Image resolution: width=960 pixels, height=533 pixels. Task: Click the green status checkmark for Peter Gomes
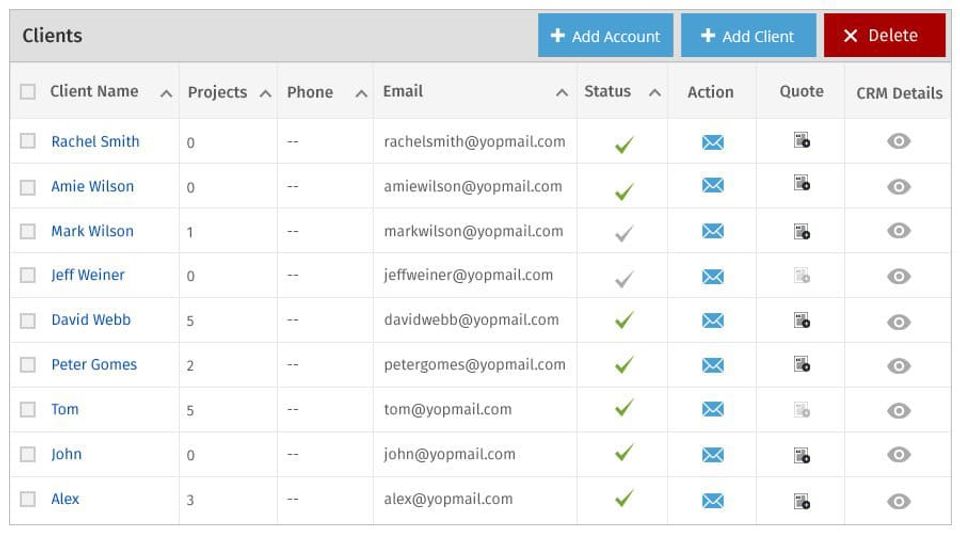click(x=624, y=365)
